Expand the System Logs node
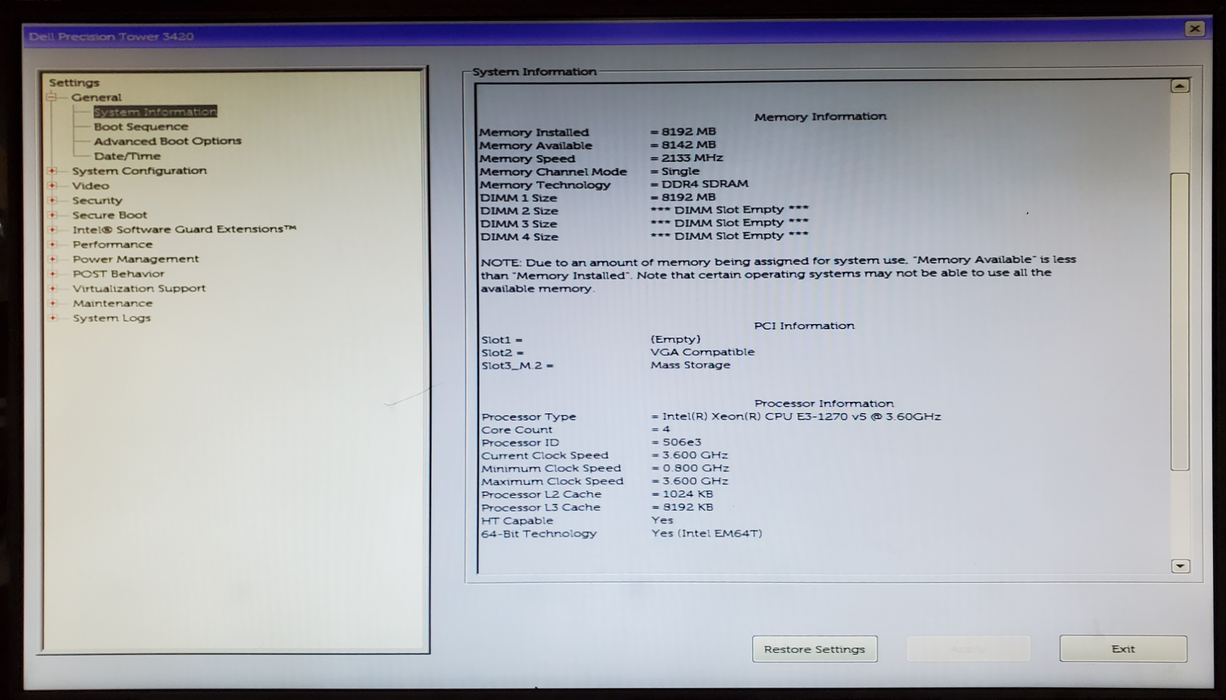Screen dimensions: 1226x700 [x=52, y=318]
